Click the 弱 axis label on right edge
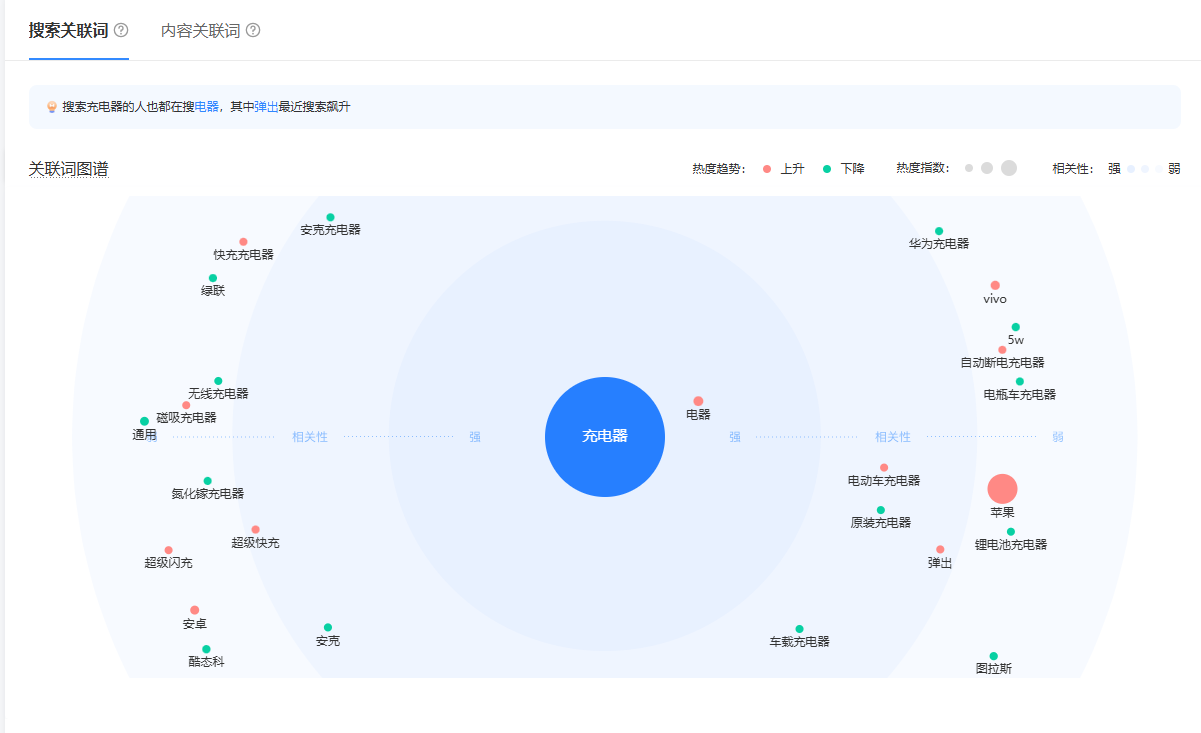This screenshot has height=733, width=1201. pyautogui.click(x=1058, y=437)
